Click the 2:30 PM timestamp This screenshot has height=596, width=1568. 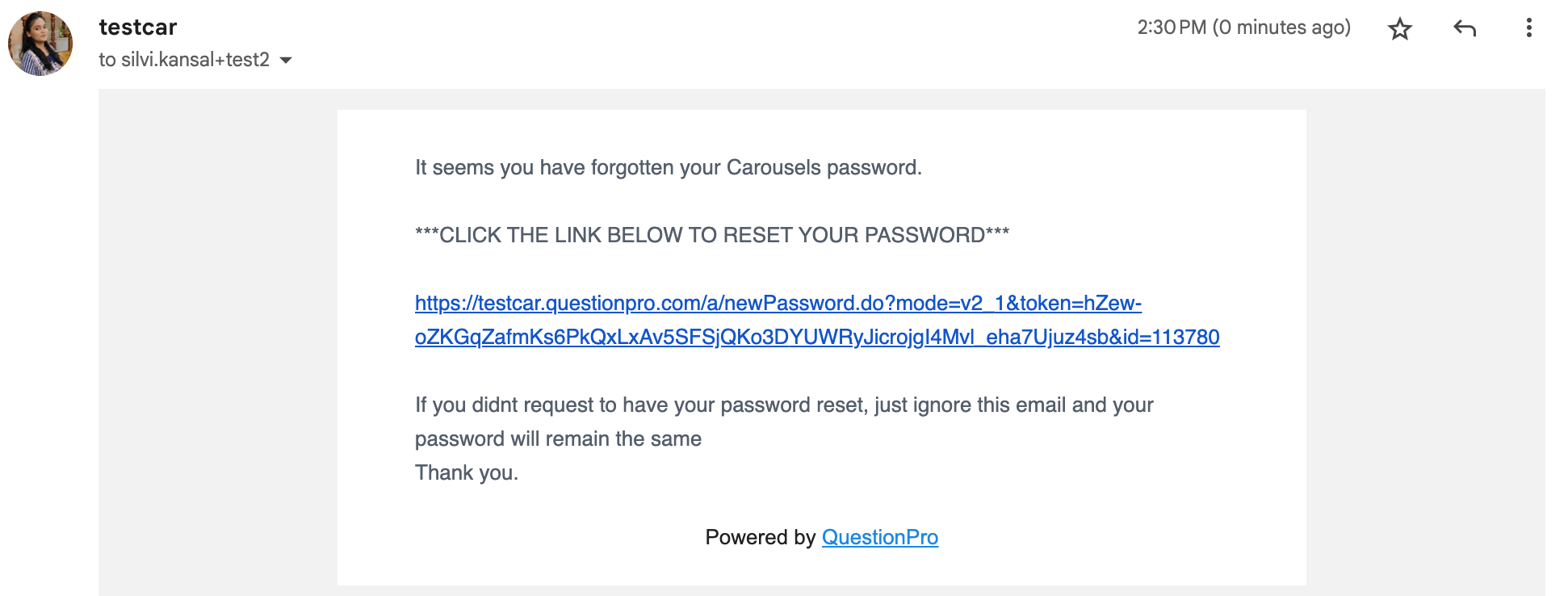coord(1171,27)
